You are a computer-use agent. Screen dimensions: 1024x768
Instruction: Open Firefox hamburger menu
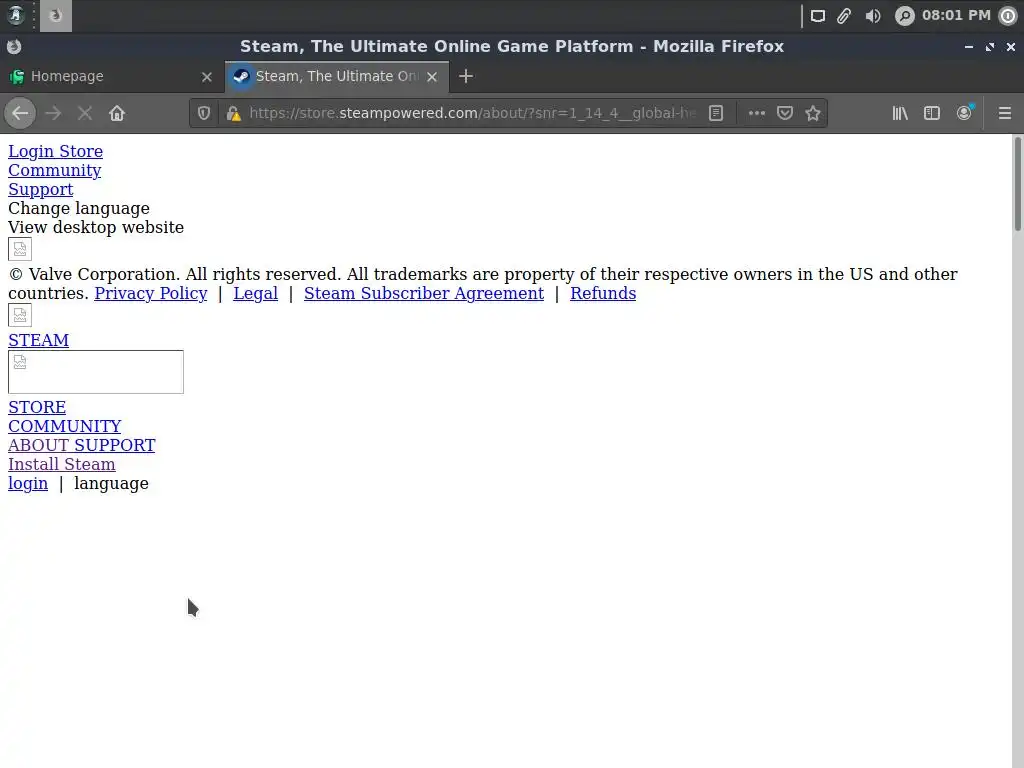pyautogui.click(x=1004, y=113)
